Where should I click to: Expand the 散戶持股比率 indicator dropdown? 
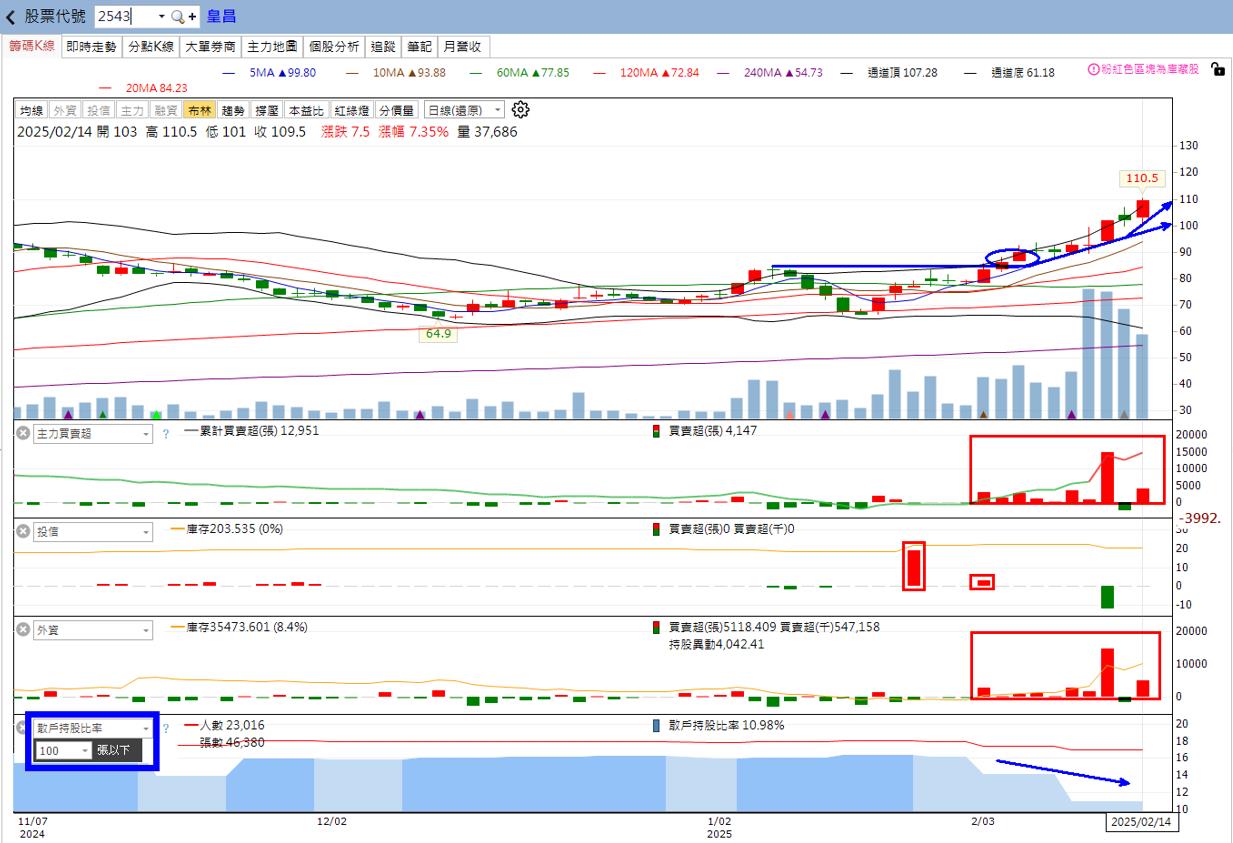click(146, 728)
